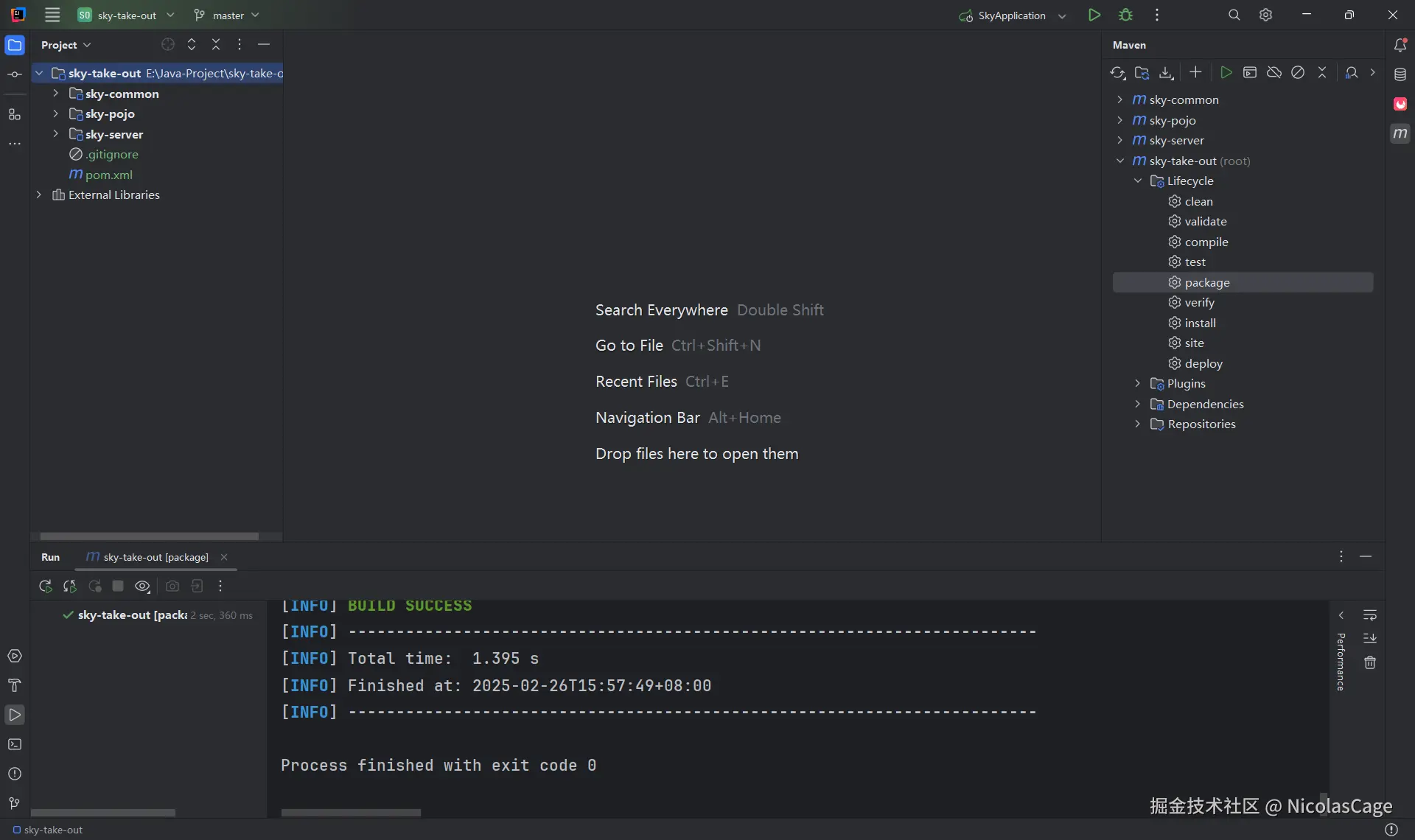Open Terminal tool window in sidebar
Viewport: 1415px width, 840px height.
(x=15, y=744)
